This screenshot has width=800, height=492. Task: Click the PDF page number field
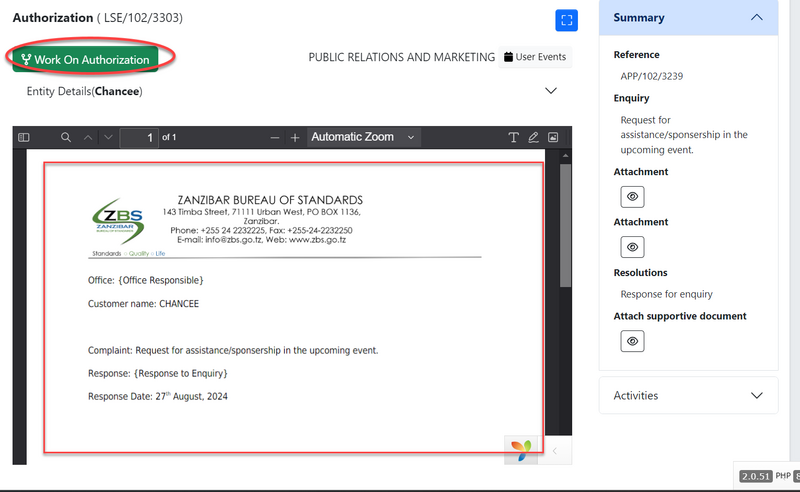click(x=139, y=137)
